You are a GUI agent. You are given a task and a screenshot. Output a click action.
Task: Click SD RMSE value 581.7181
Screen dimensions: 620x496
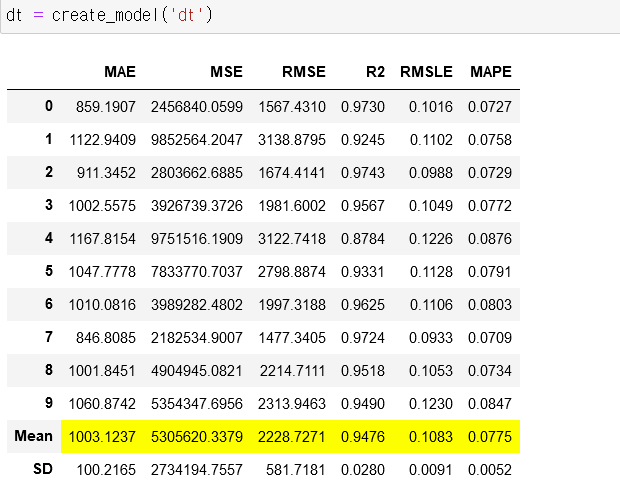coord(295,470)
